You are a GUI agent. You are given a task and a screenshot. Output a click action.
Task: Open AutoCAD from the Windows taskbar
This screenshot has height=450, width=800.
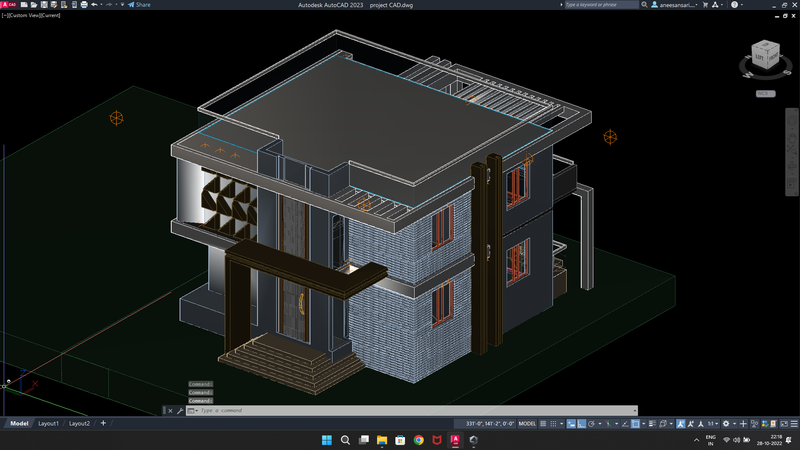tap(455, 440)
